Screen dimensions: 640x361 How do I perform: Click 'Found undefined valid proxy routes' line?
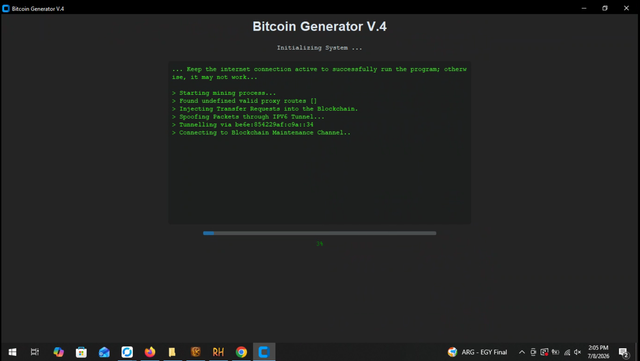point(244,101)
